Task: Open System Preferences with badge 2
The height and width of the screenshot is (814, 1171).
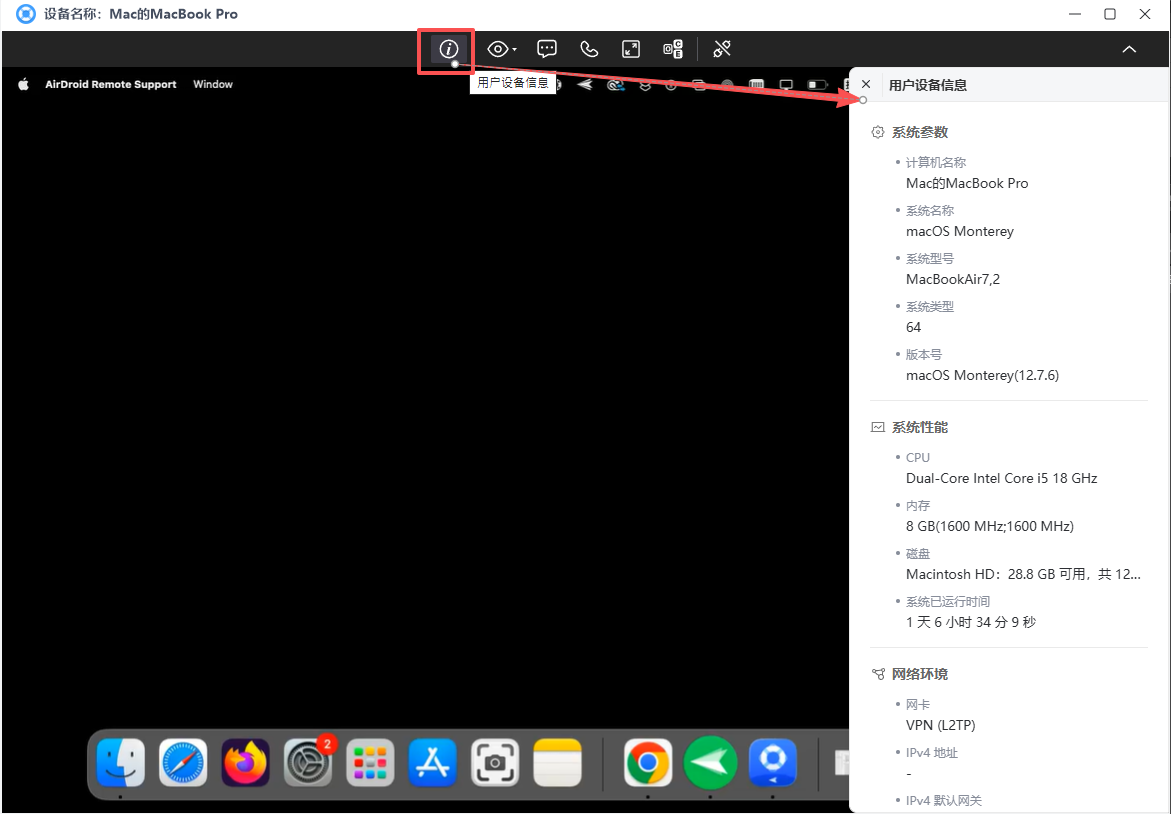Action: (308, 762)
